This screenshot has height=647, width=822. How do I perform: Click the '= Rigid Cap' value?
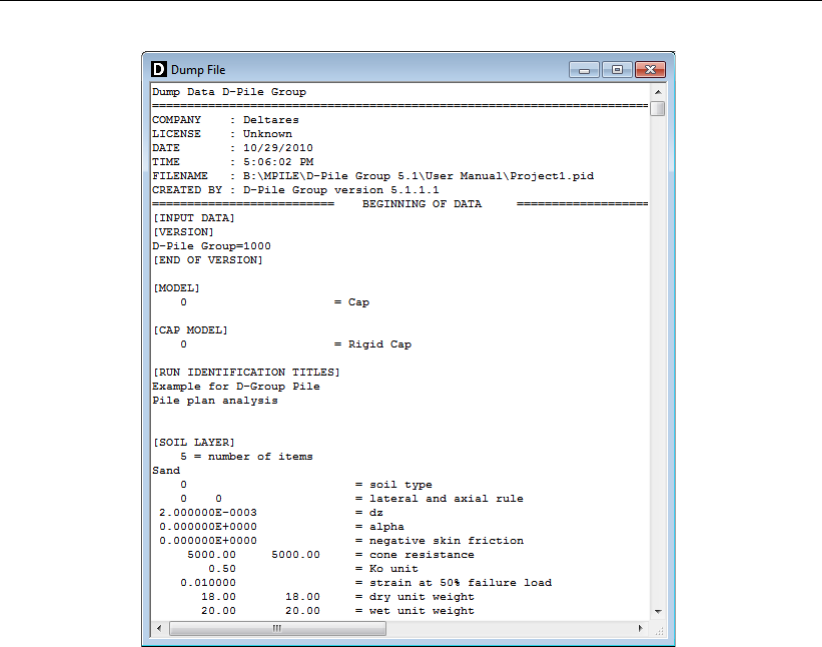tap(373, 344)
